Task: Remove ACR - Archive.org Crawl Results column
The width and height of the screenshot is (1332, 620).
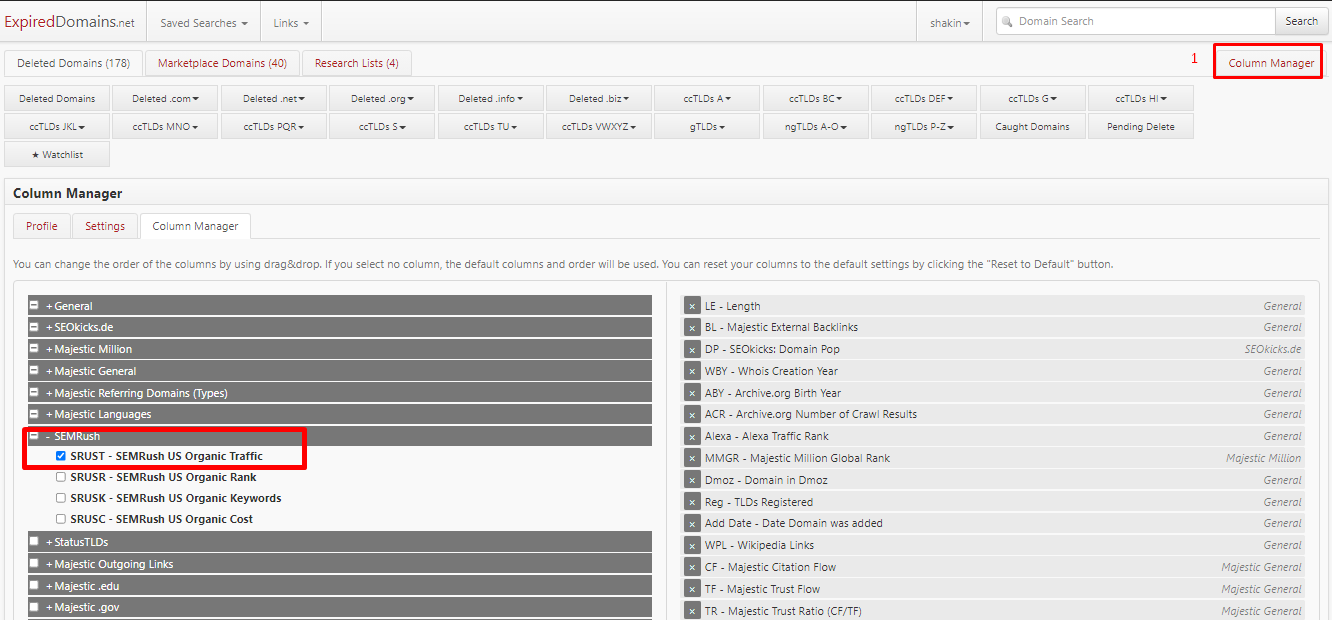Action: pos(692,414)
